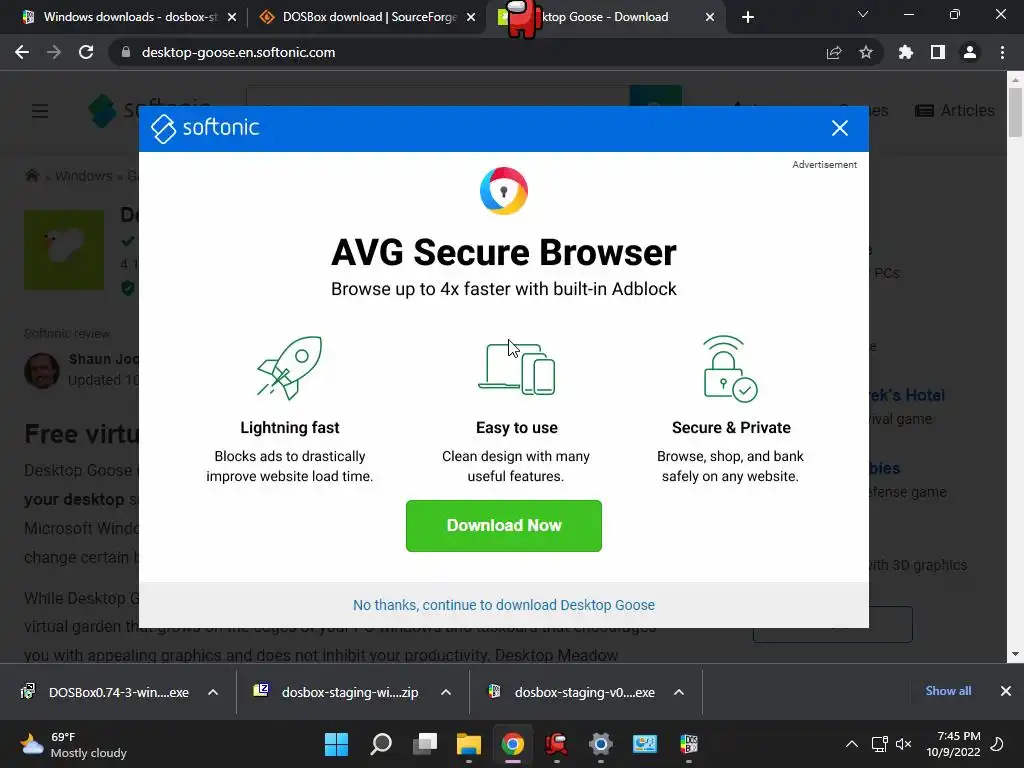This screenshot has width=1024, height=768.
Task: Open Task View on taskbar
Action: pos(424,744)
